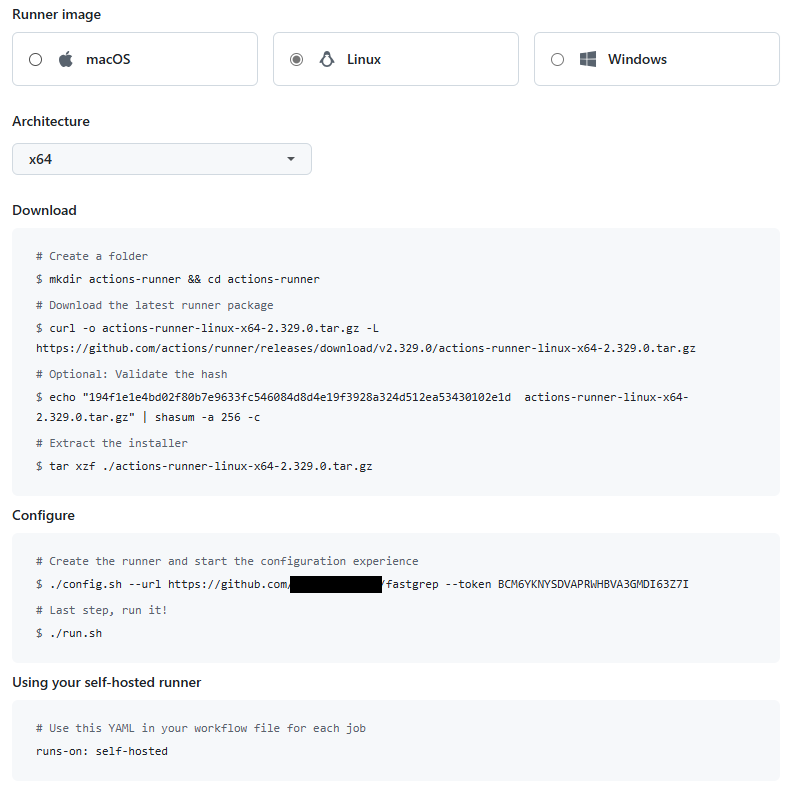This screenshot has height=789, width=793.
Task: Select the macOS radio button
Action: [36, 59]
